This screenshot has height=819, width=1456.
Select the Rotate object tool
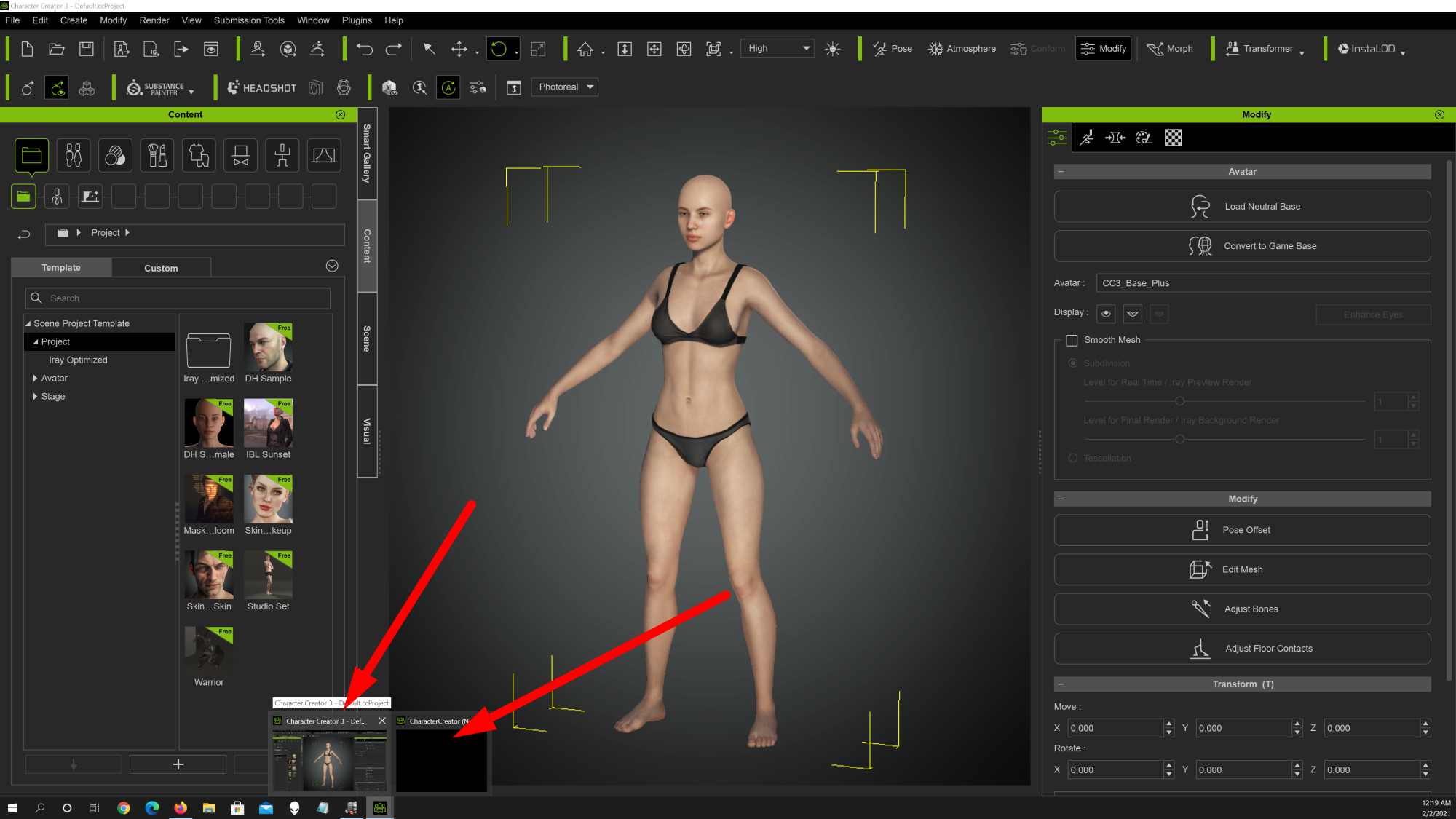click(x=499, y=49)
